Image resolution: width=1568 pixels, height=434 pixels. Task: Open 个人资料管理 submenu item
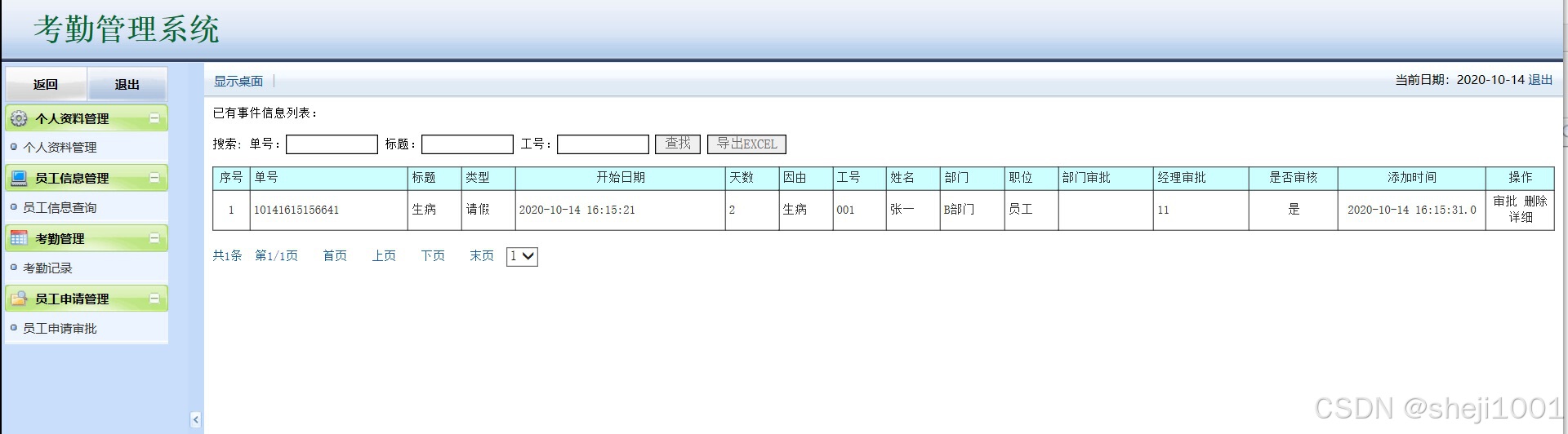coord(60,148)
